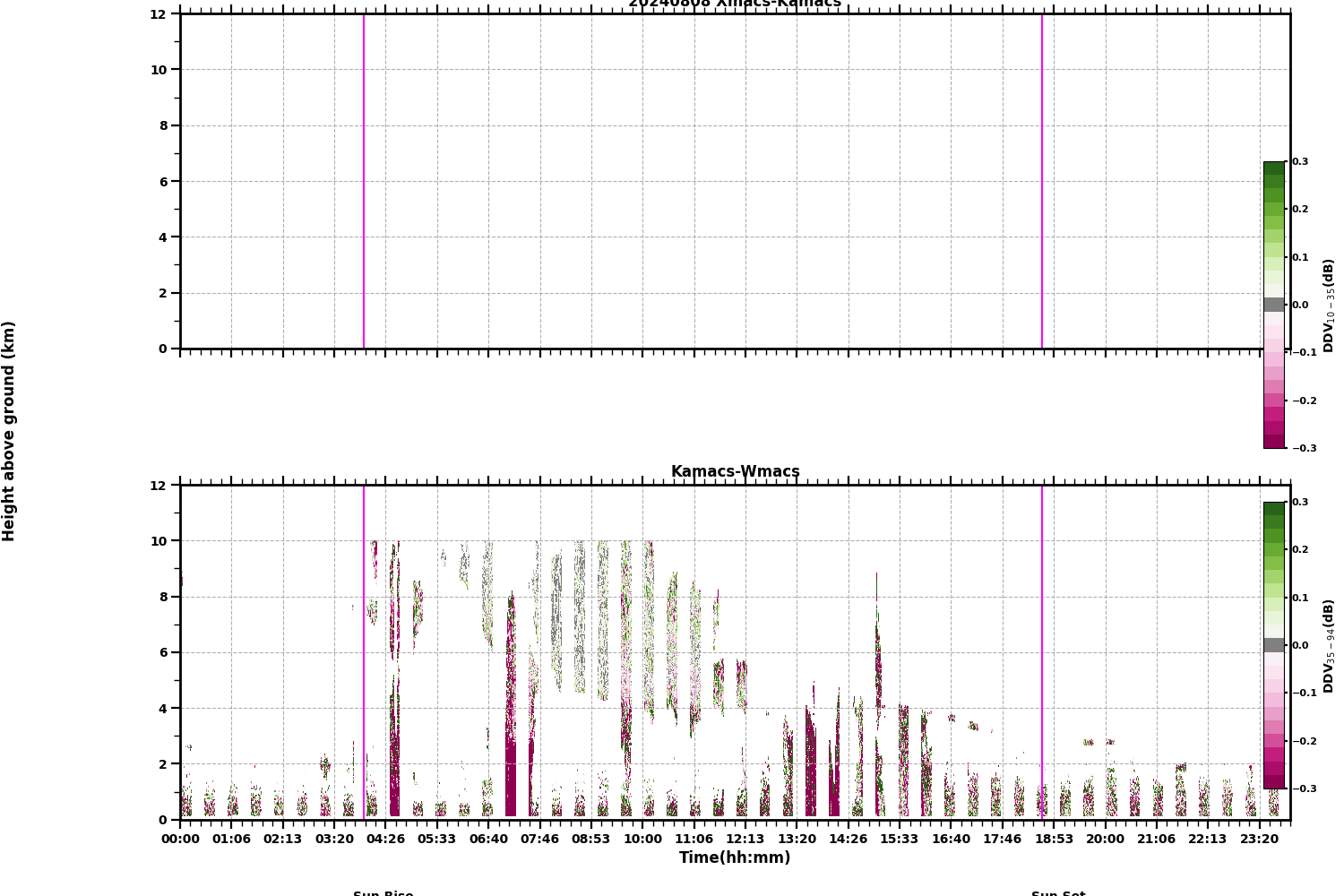Image resolution: width=1344 pixels, height=896 pixels.
Task: Select the 15:33 time tick label
Action: (899, 840)
